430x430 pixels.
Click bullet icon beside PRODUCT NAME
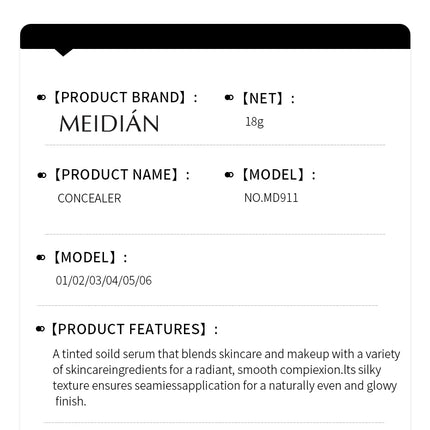(x=42, y=175)
